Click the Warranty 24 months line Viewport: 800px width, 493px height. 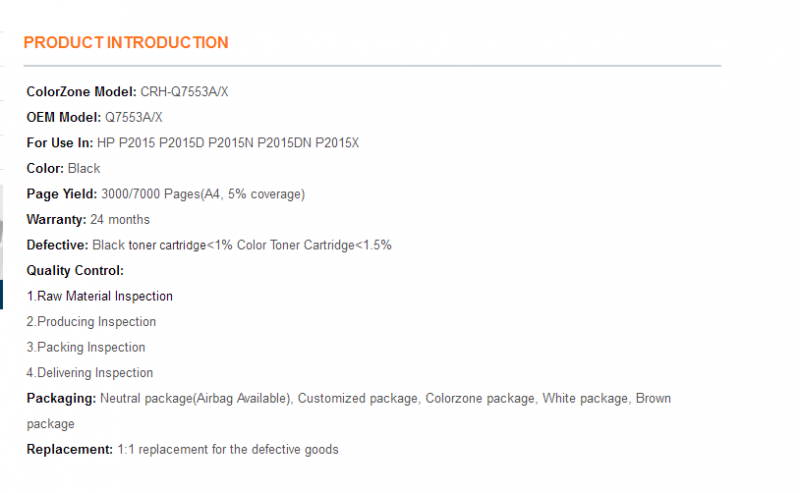(88, 219)
